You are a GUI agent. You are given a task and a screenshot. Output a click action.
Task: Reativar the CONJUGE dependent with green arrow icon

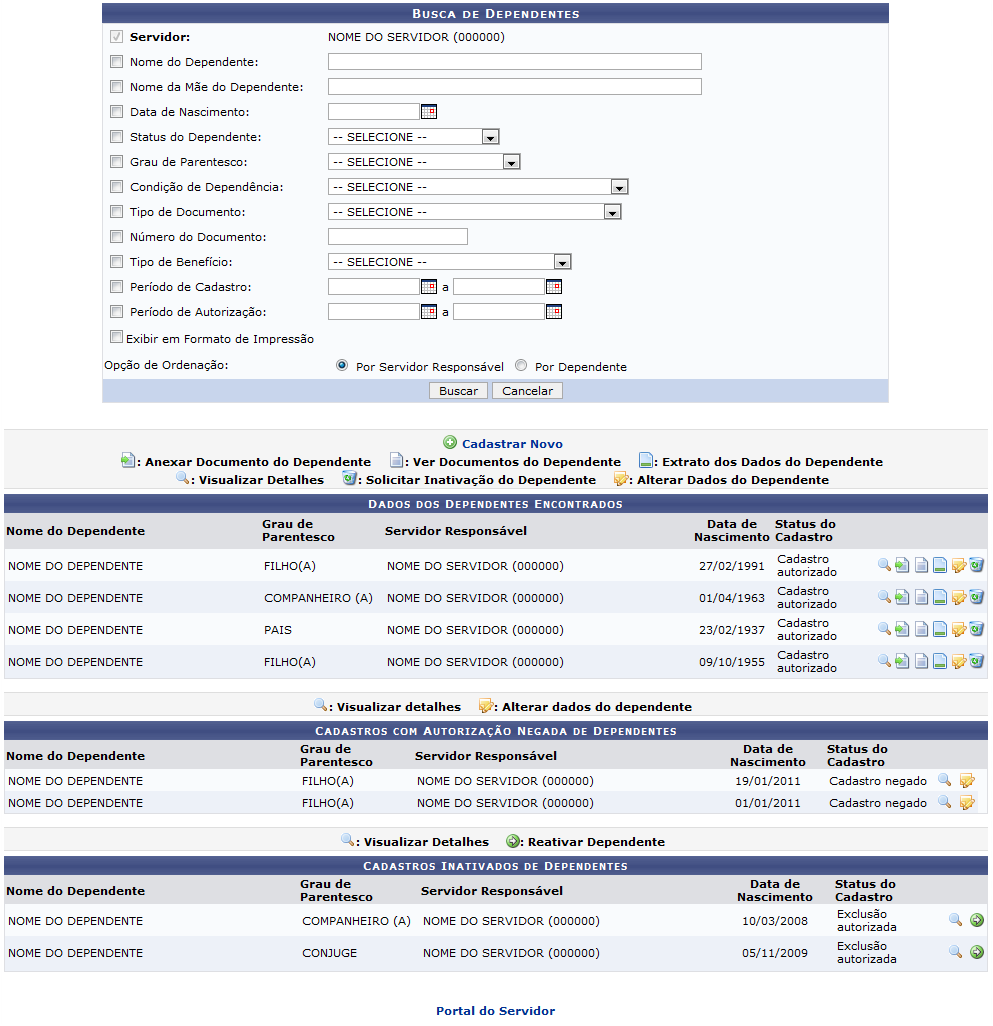tap(976, 952)
